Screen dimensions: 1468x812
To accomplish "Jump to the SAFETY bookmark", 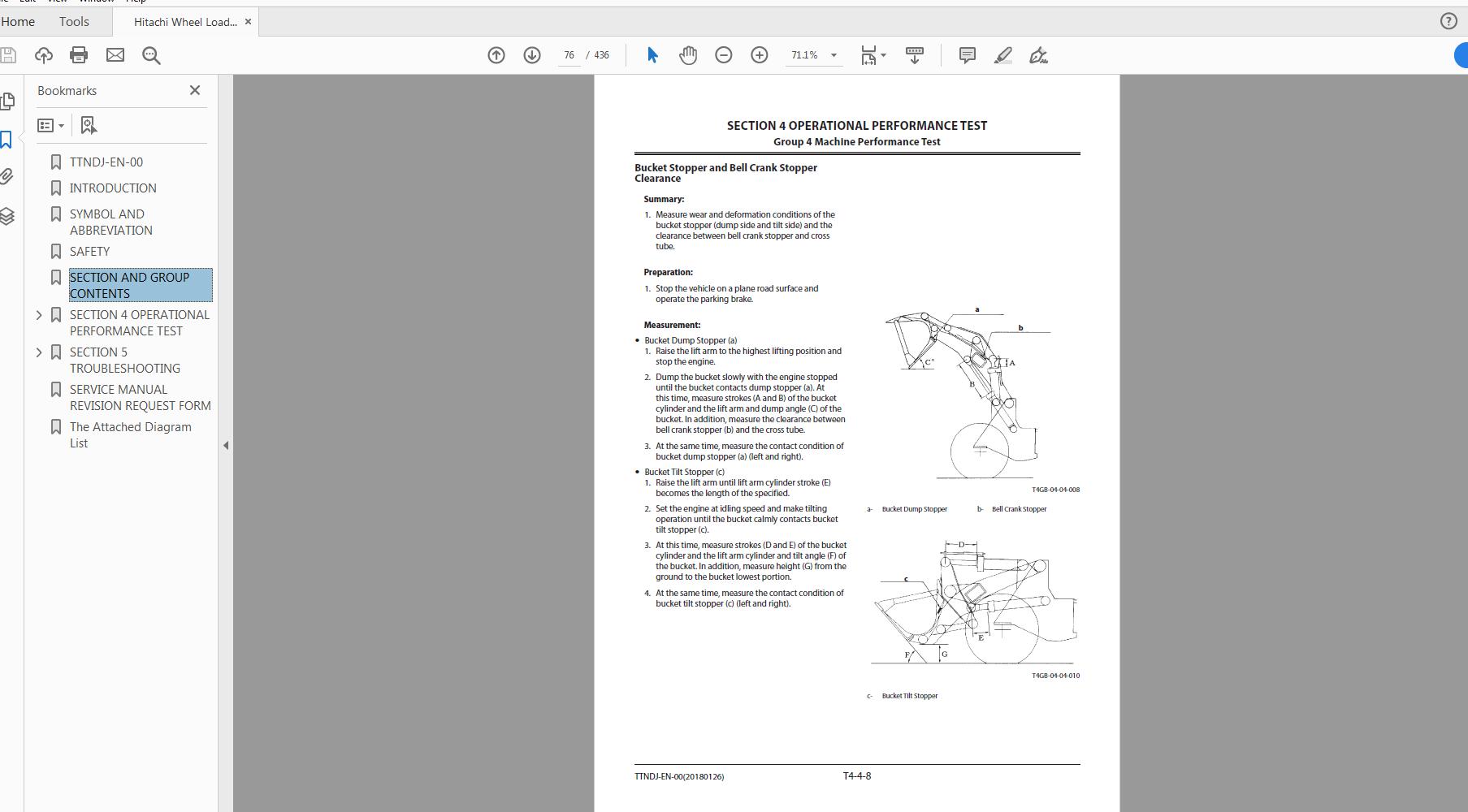I will pyautogui.click(x=89, y=252).
